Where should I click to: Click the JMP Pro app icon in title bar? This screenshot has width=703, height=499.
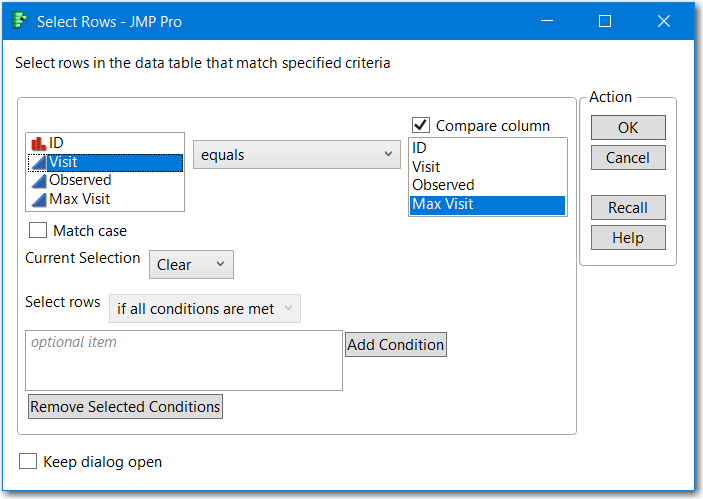[20, 21]
